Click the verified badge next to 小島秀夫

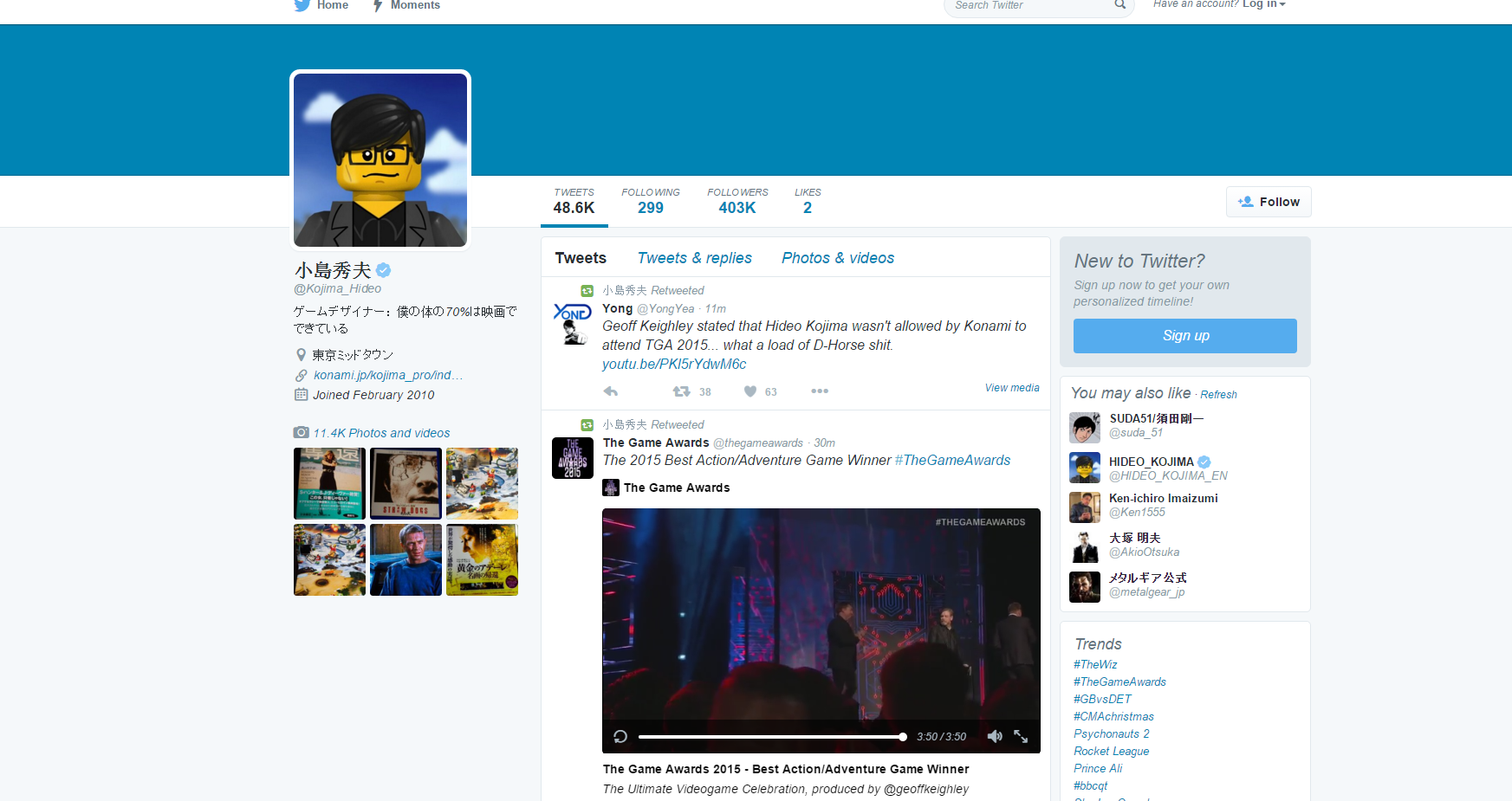(383, 270)
